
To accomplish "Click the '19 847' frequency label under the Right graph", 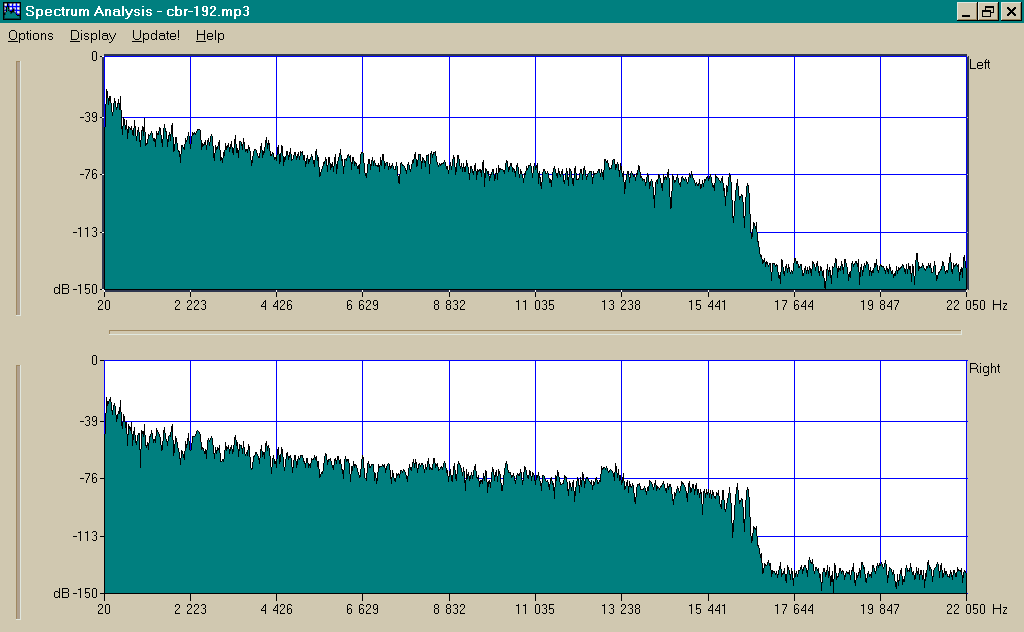I will (880, 609).
